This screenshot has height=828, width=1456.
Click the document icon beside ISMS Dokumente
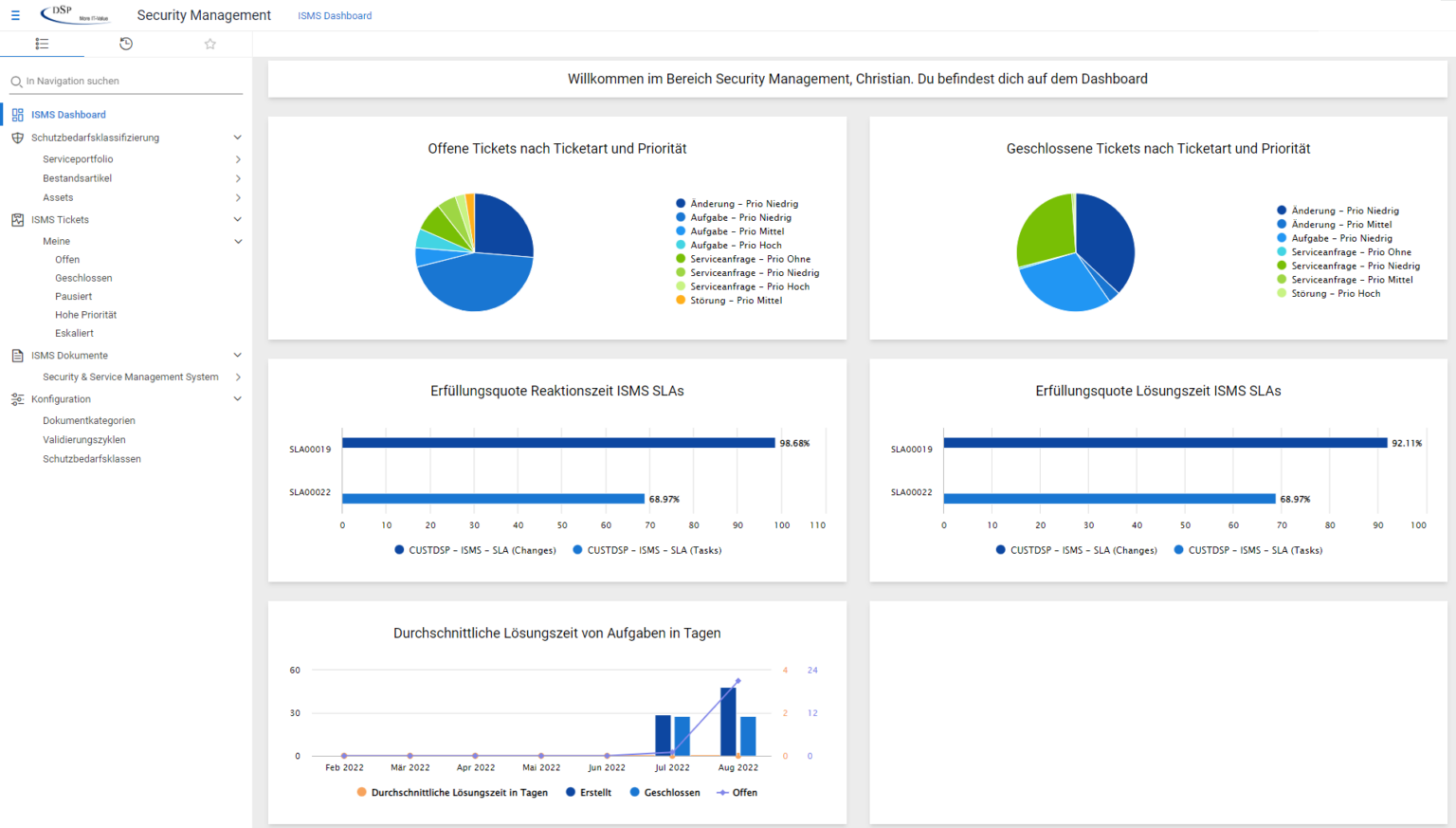pos(16,355)
